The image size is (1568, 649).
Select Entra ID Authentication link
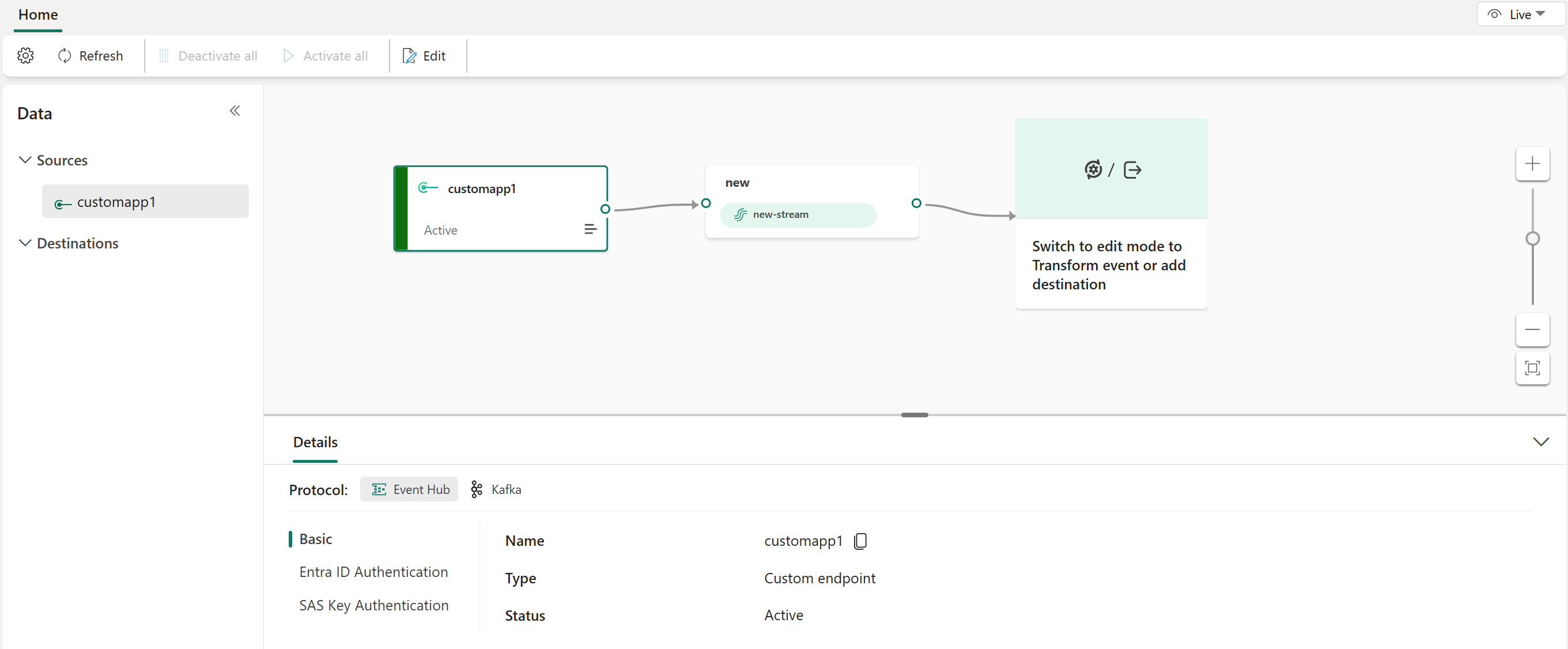(373, 572)
